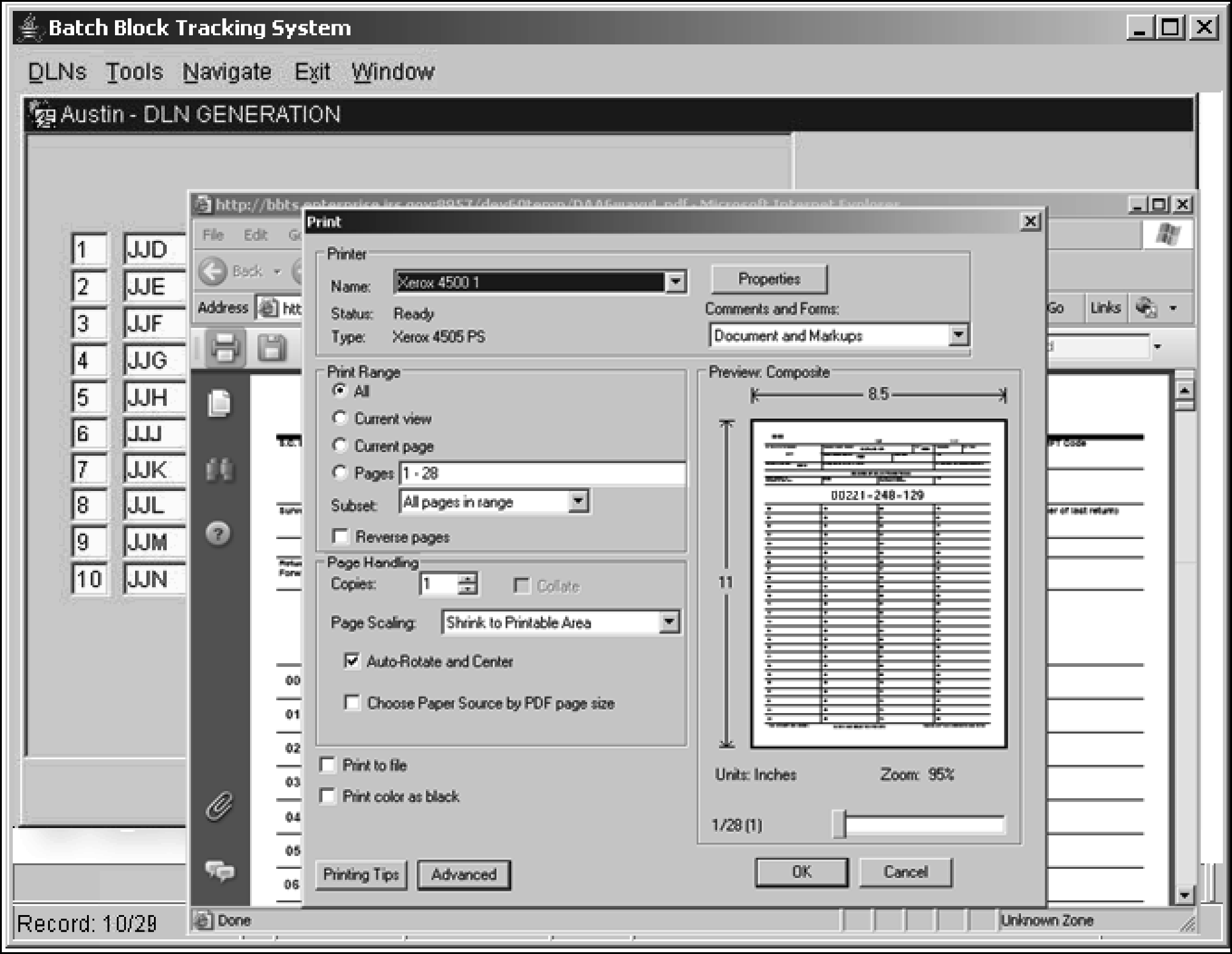1232x954 pixels.
Task: Click the preview page slider handle
Action: 840,824
